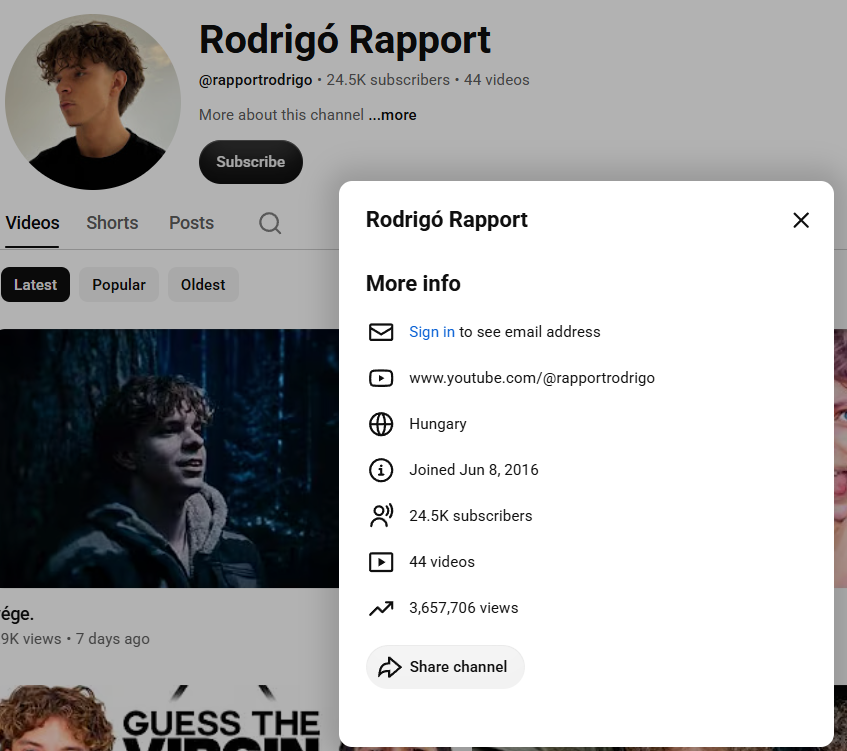Open the channel profile picture
This screenshot has width=847, height=751.
tap(93, 102)
